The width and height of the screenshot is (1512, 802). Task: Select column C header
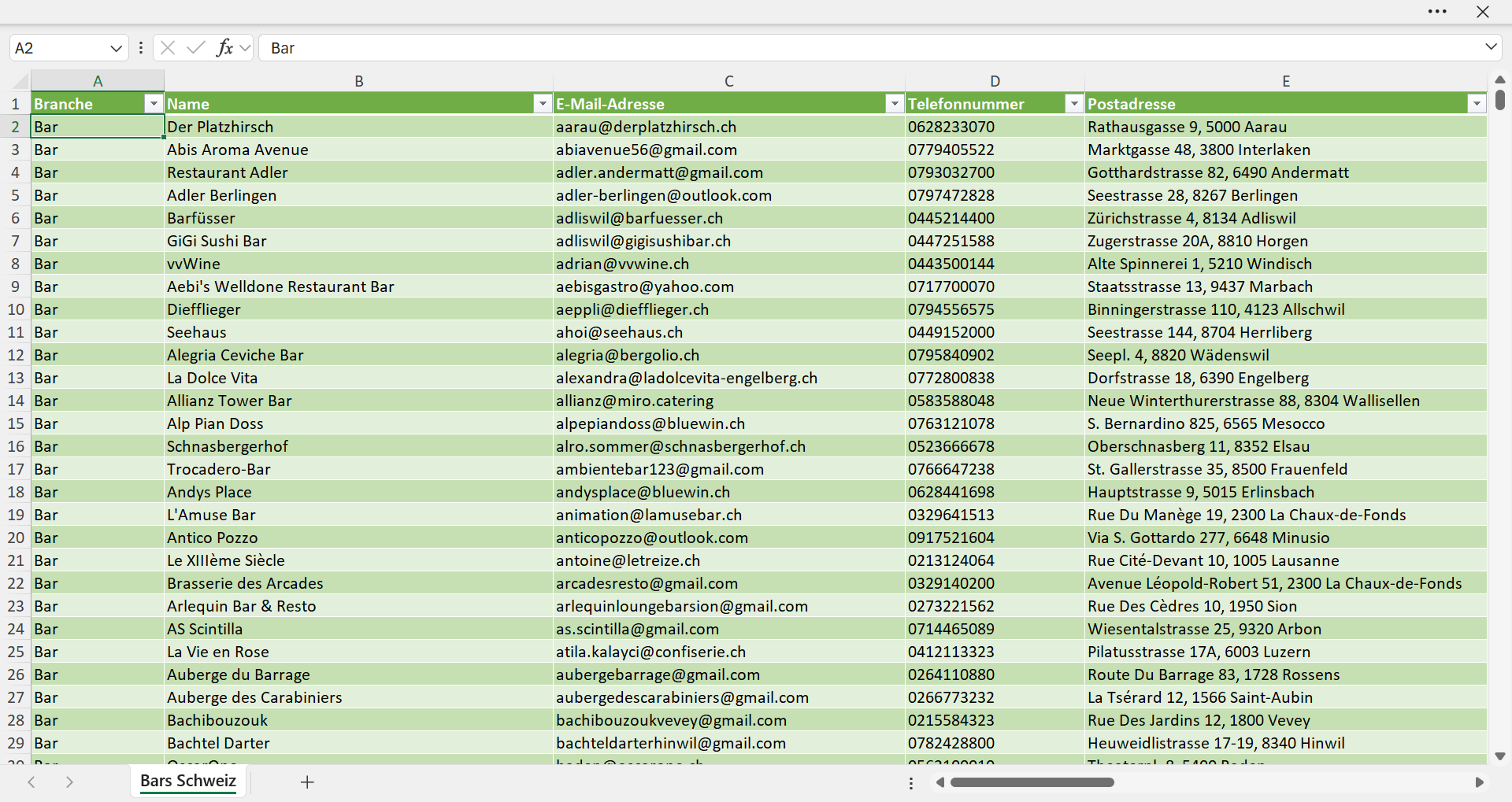729,81
